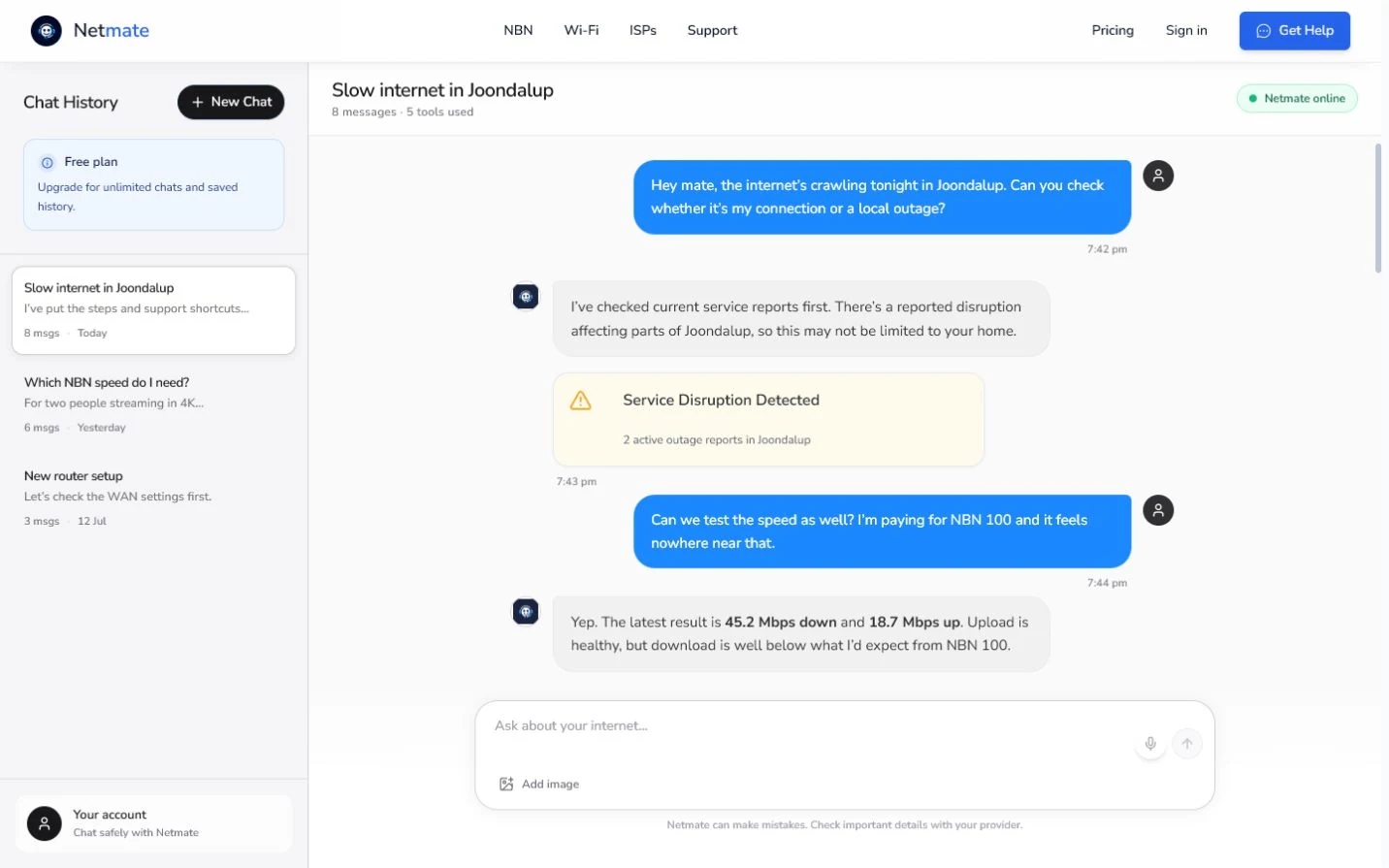The image size is (1389, 868).
Task: Start a New Chat
Action: (231, 102)
